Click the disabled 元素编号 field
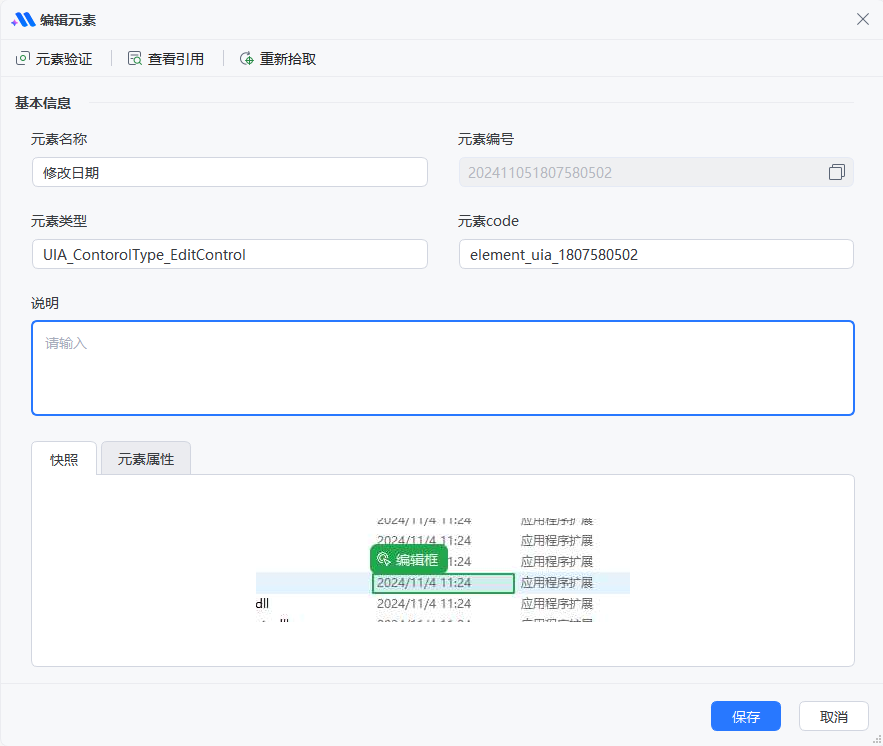Viewport: 883px width, 746px height. 640,172
